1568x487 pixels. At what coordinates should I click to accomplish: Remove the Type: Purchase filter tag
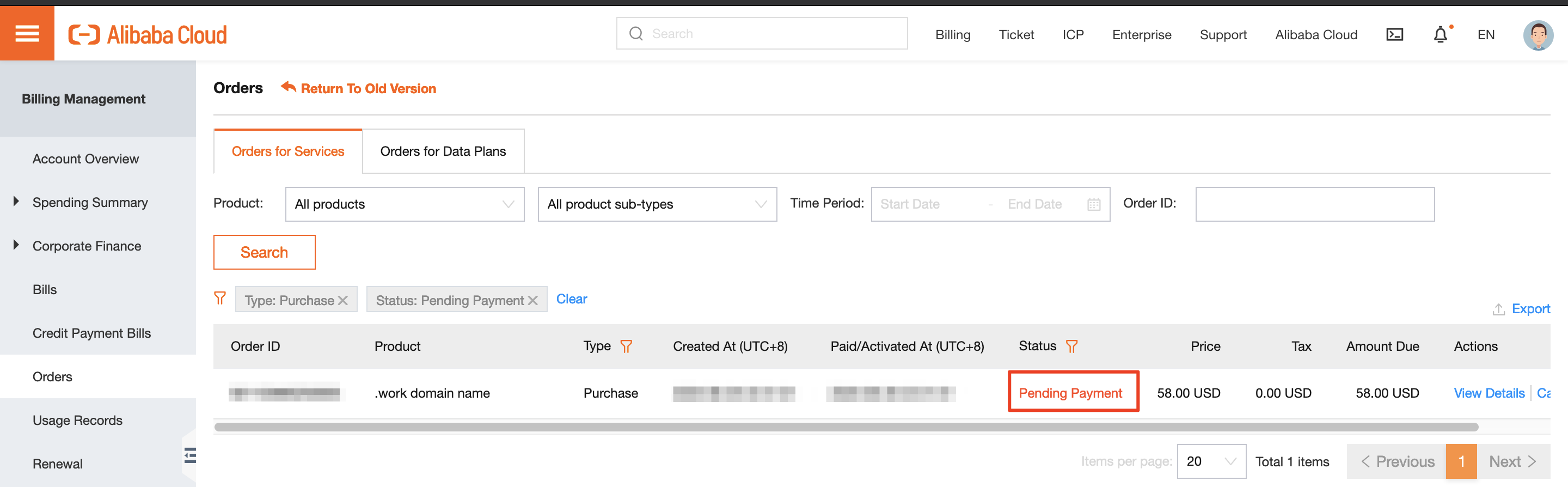coord(342,300)
